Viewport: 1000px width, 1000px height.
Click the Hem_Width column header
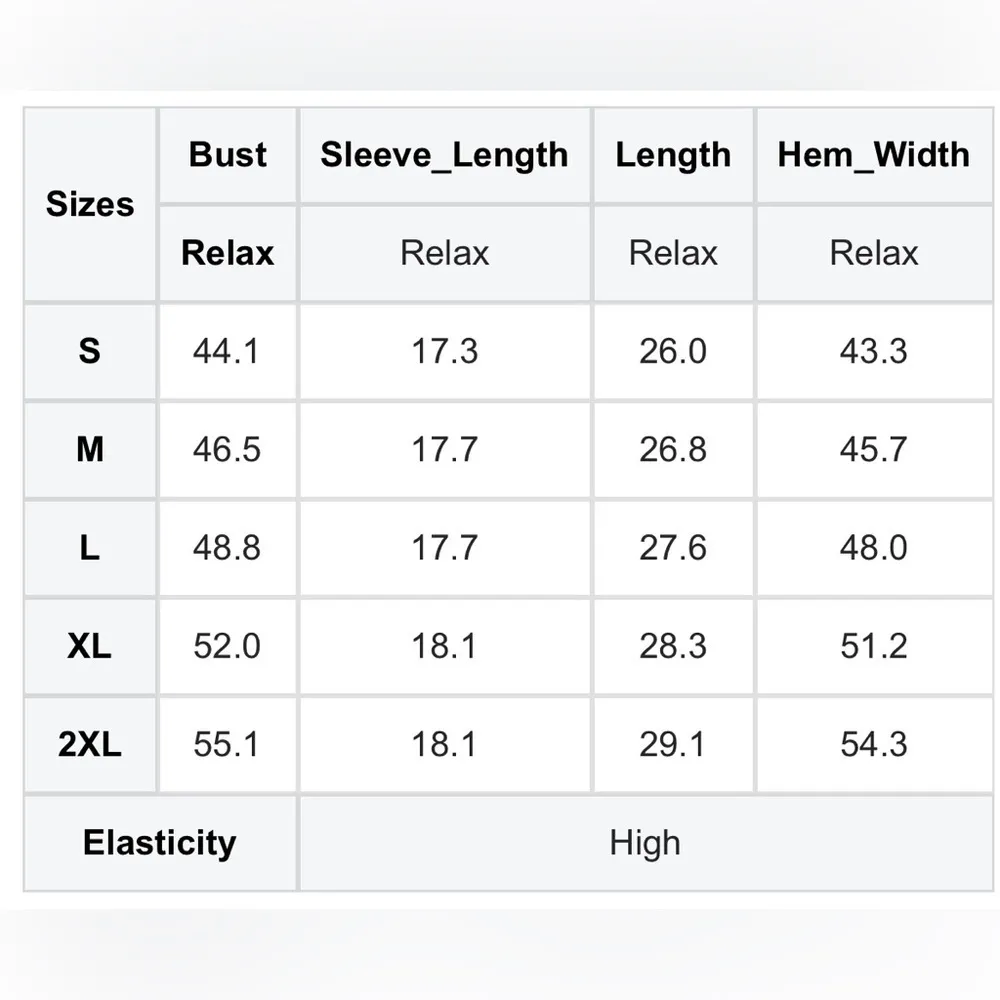pyautogui.click(x=874, y=155)
